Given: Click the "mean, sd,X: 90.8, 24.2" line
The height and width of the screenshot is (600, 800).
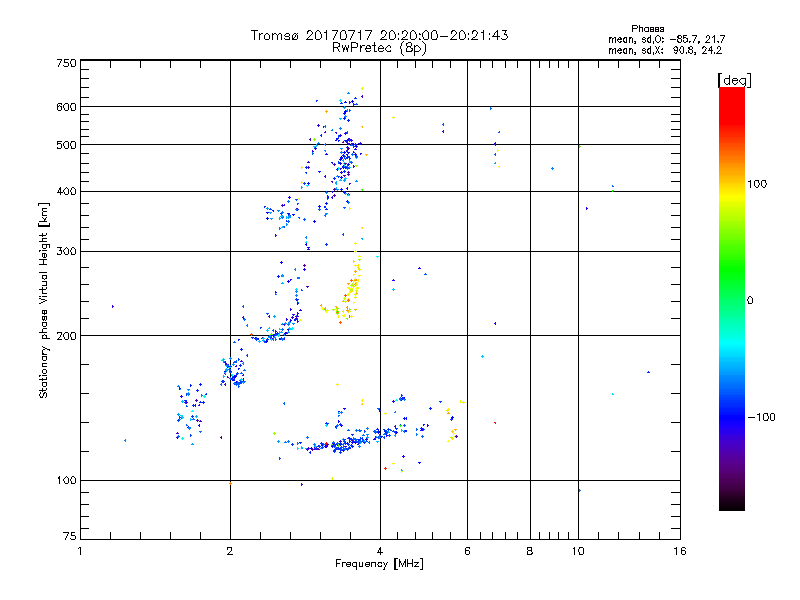Looking at the screenshot, I should tap(665, 50).
